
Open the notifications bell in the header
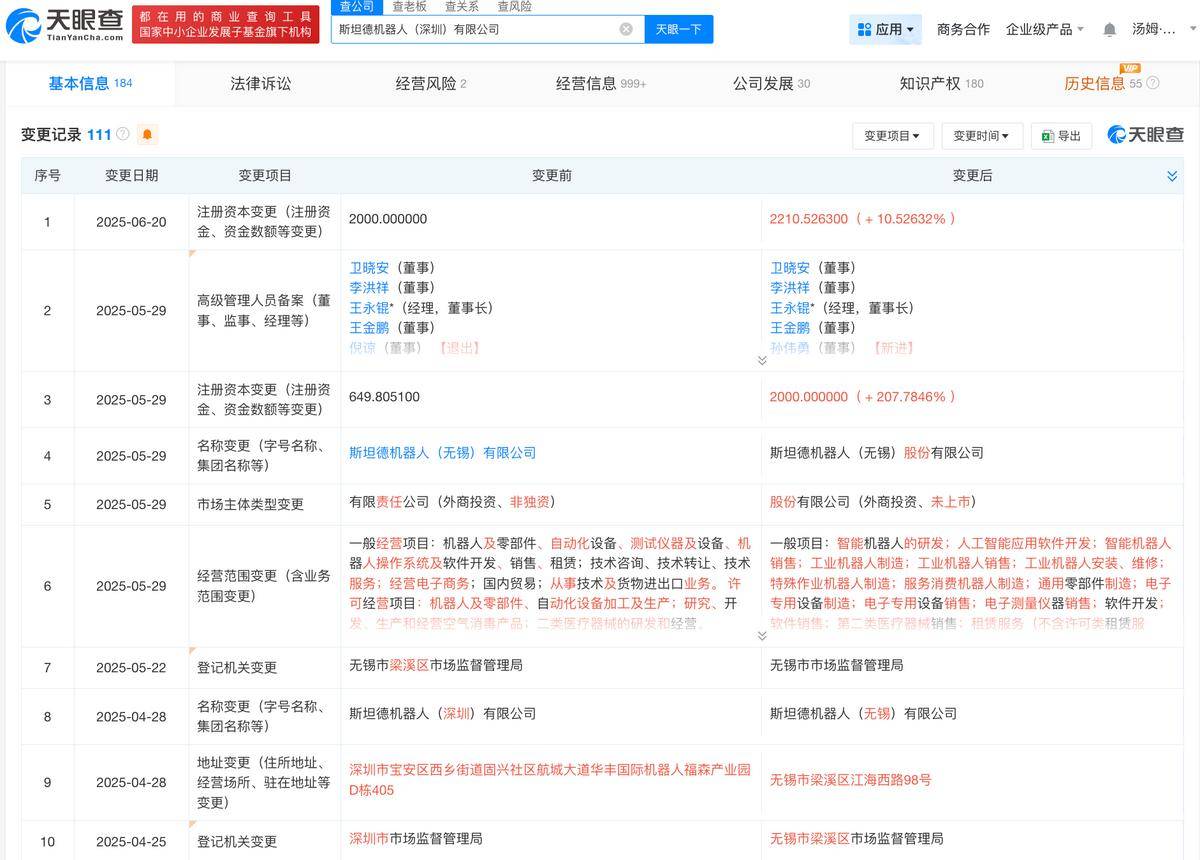click(x=1109, y=29)
